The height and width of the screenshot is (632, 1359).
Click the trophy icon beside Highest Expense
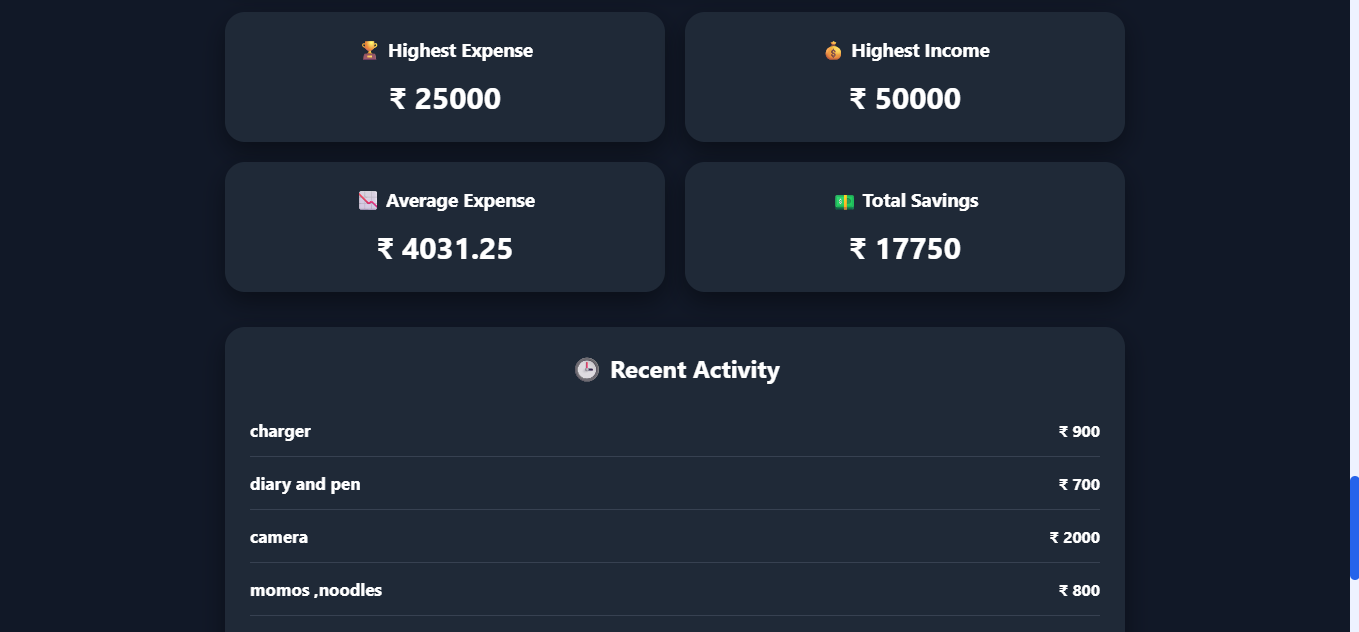369,50
